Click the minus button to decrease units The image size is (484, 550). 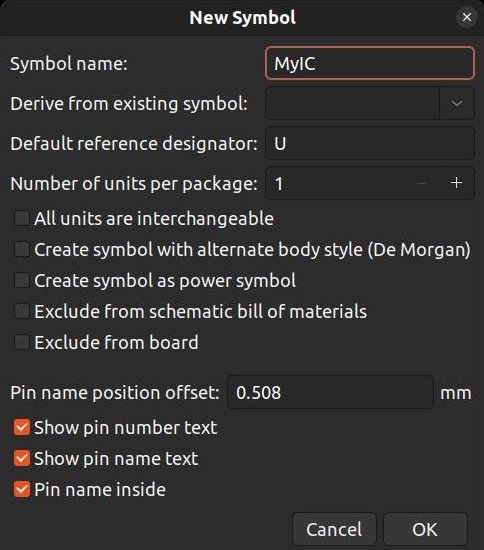click(x=422, y=183)
